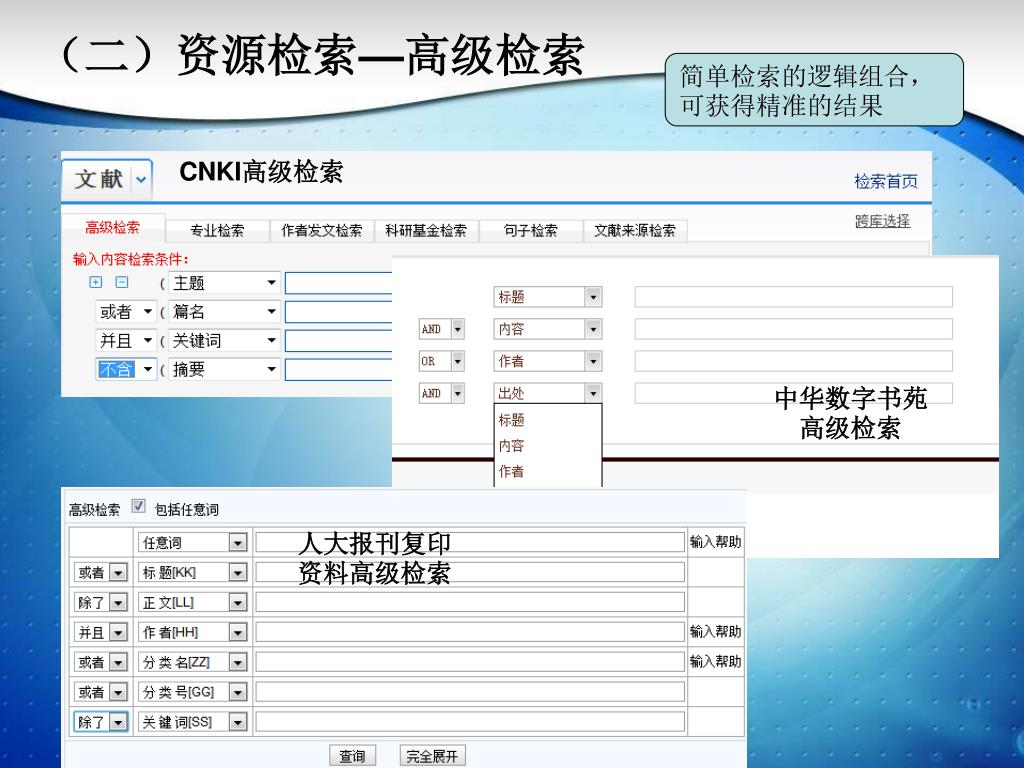Click the 关键词[SS] search input field
The image size is (1024, 768).
pyautogui.click(x=470, y=722)
